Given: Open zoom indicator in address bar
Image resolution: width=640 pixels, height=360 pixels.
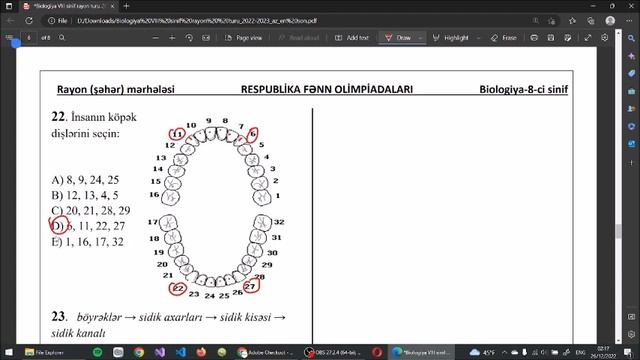Looking at the screenshot, I should coord(536,20).
